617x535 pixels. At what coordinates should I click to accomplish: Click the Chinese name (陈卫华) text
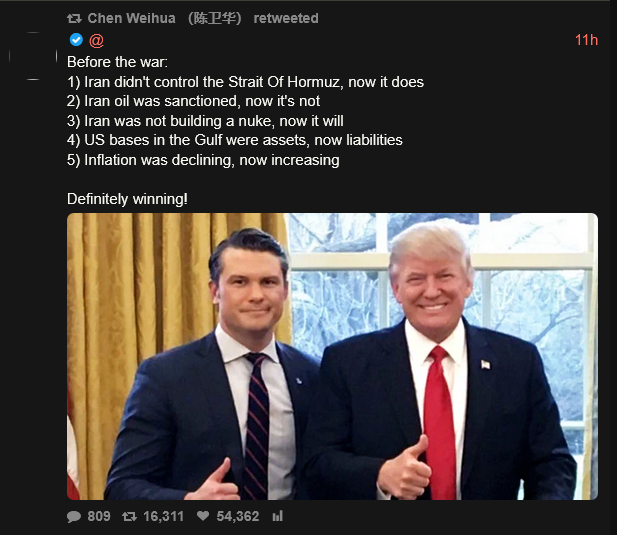[x=214, y=18]
